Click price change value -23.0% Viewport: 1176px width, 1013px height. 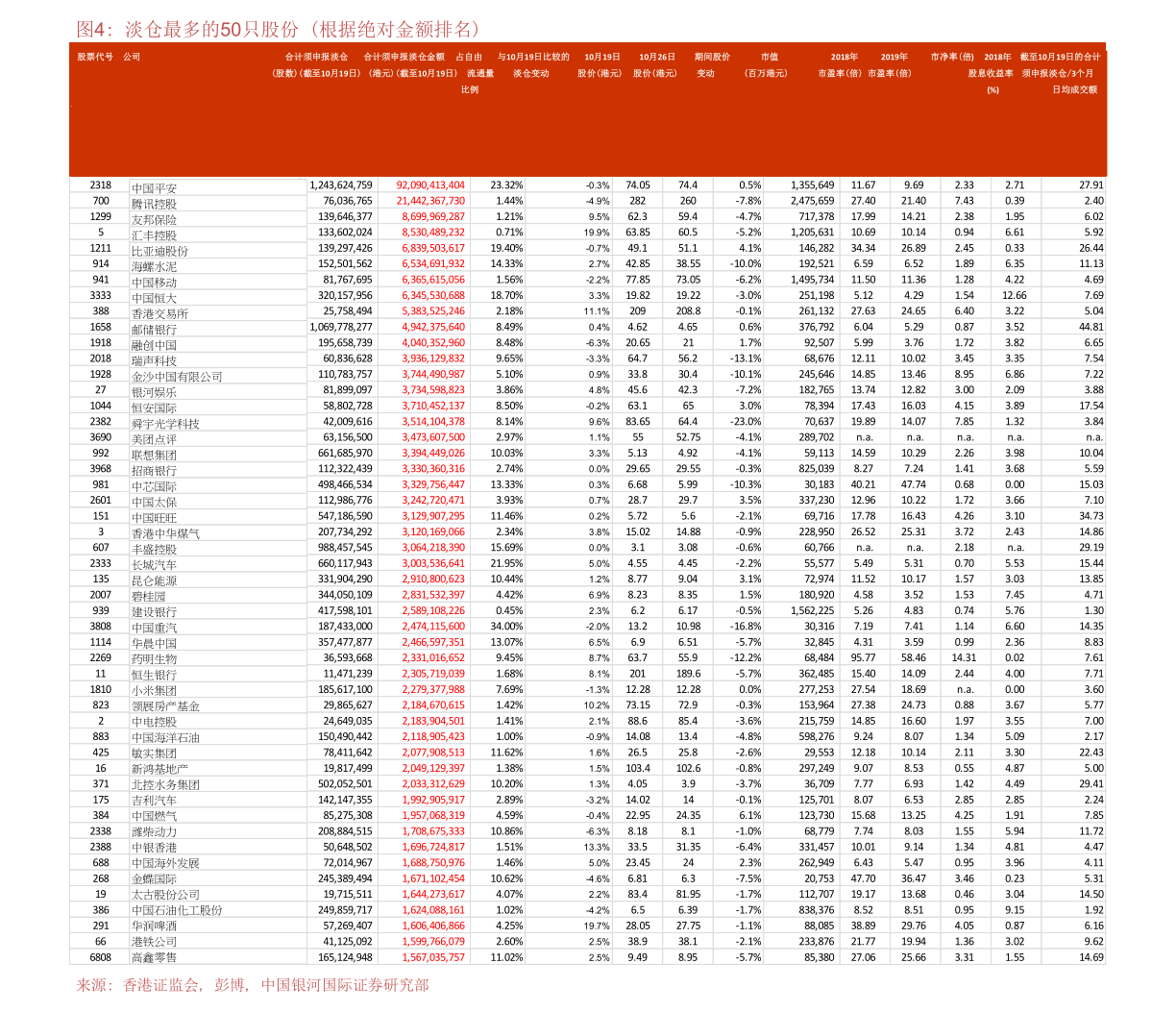(746, 421)
